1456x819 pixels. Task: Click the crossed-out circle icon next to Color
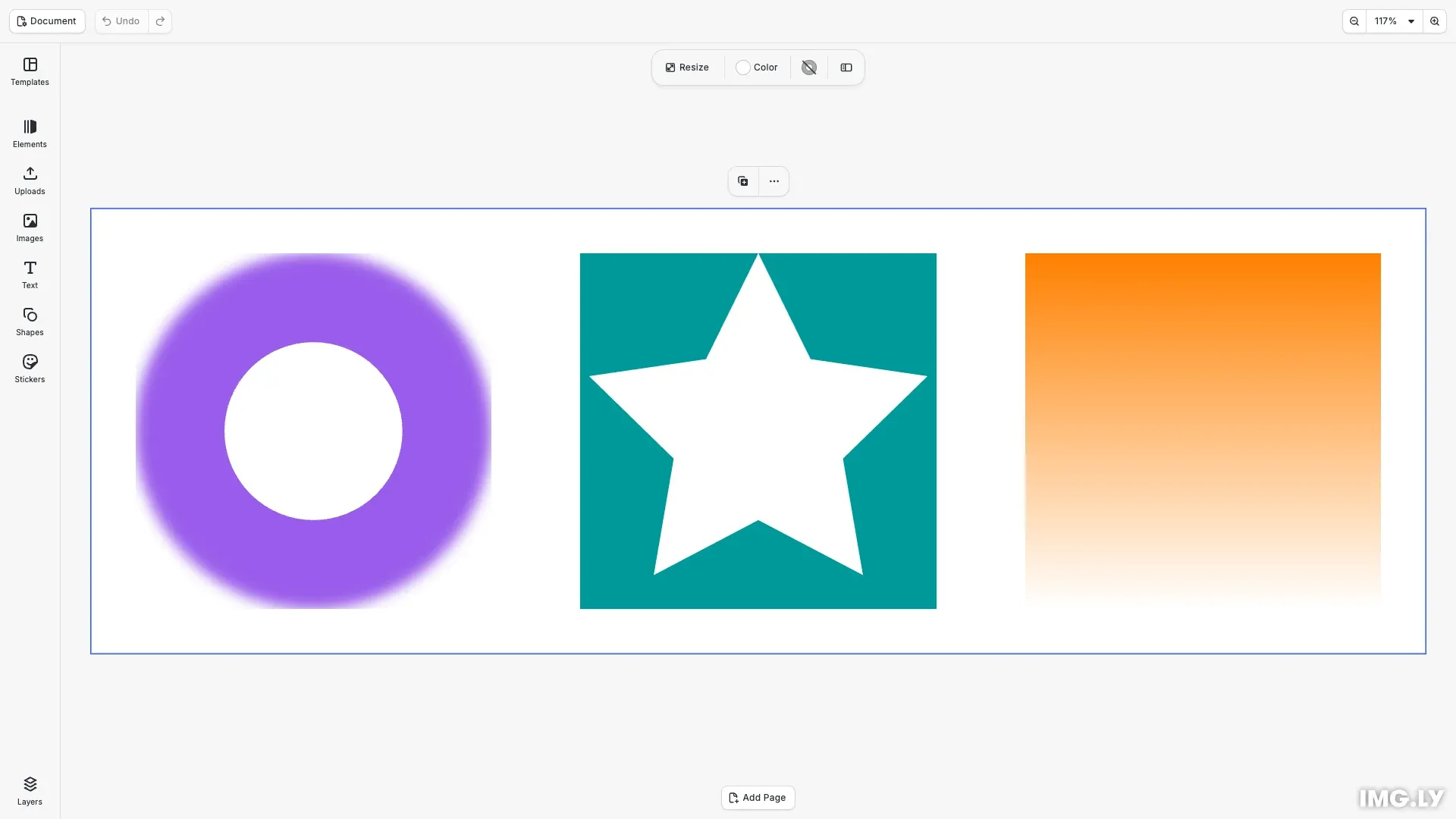pyautogui.click(x=809, y=67)
